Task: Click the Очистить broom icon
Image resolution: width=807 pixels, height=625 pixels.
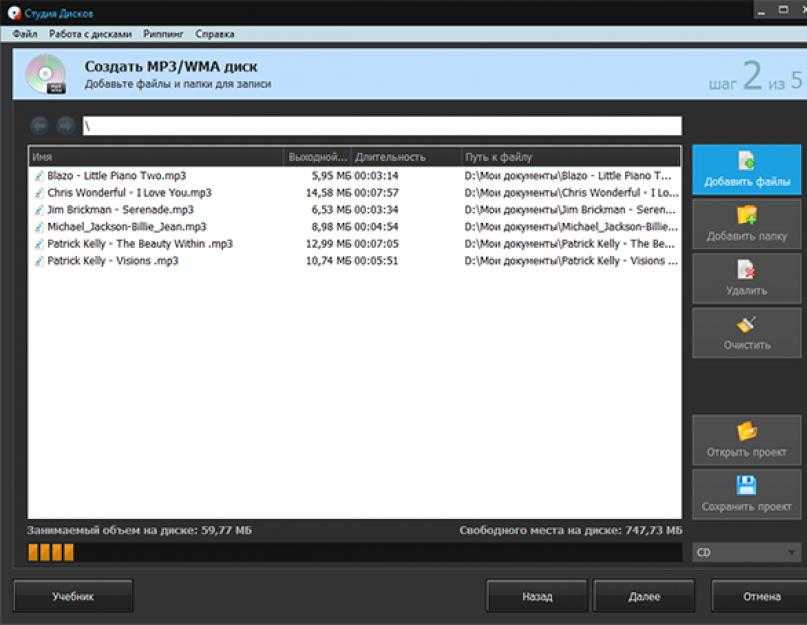Action: [x=746, y=324]
